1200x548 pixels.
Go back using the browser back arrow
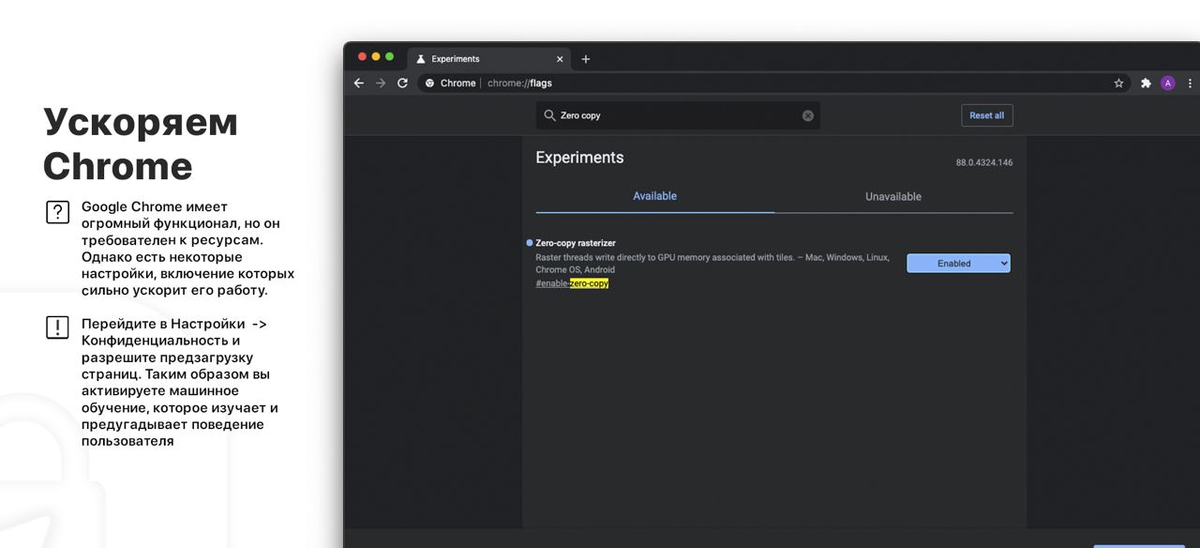tap(359, 83)
